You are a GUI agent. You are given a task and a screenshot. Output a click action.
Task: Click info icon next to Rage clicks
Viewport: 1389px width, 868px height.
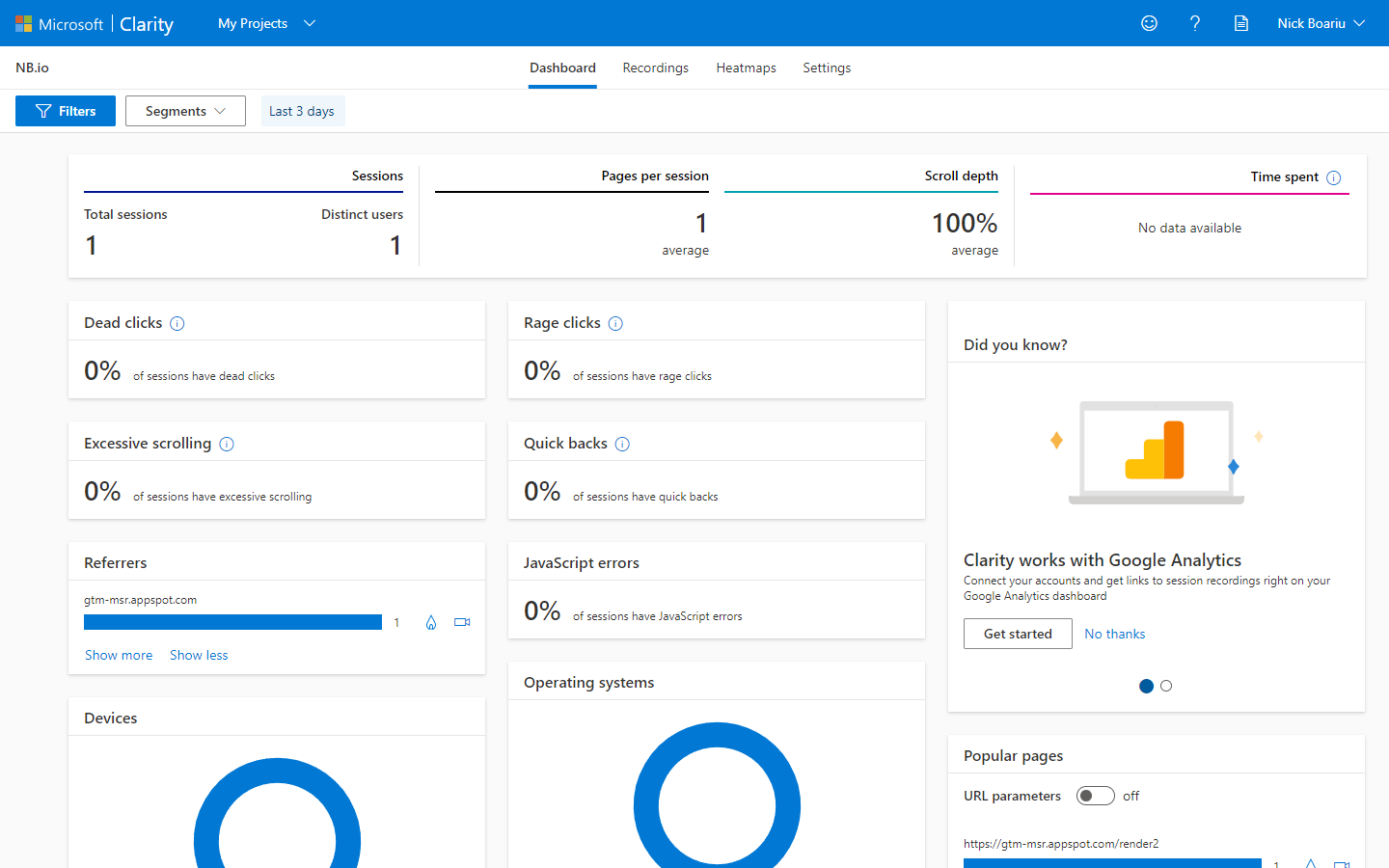coord(615,324)
